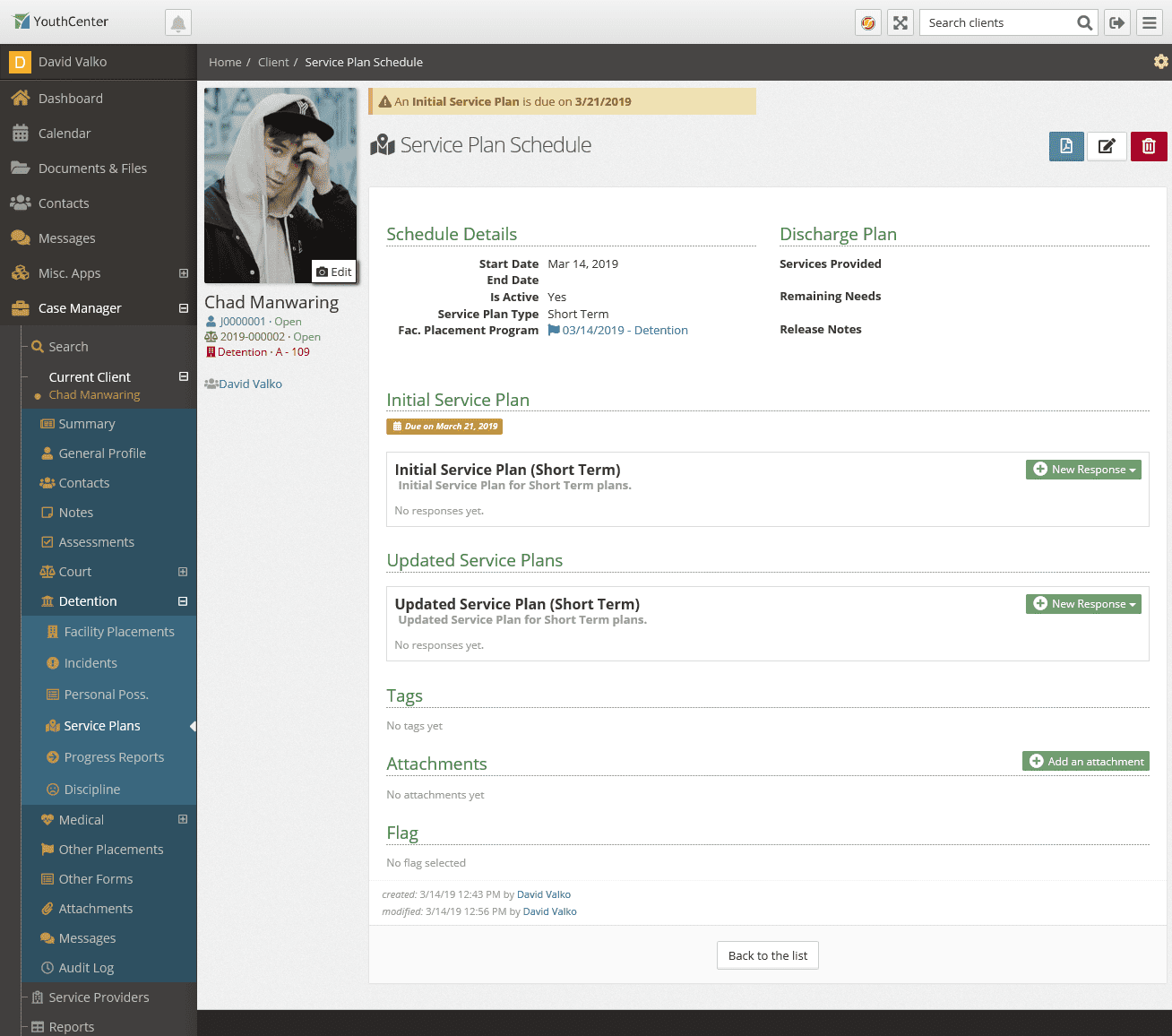Click Back to the list button

(767, 954)
